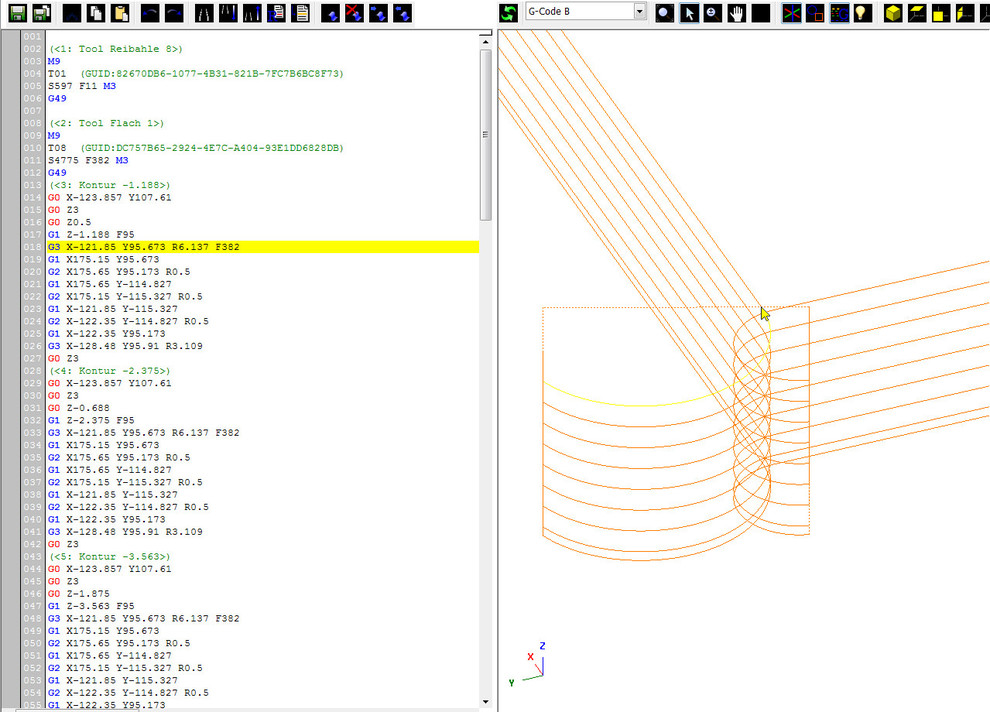This screenshot has height=712, width=990.
Task: Refresh the plot with green arrows
Action: click(x=508, y=13)
